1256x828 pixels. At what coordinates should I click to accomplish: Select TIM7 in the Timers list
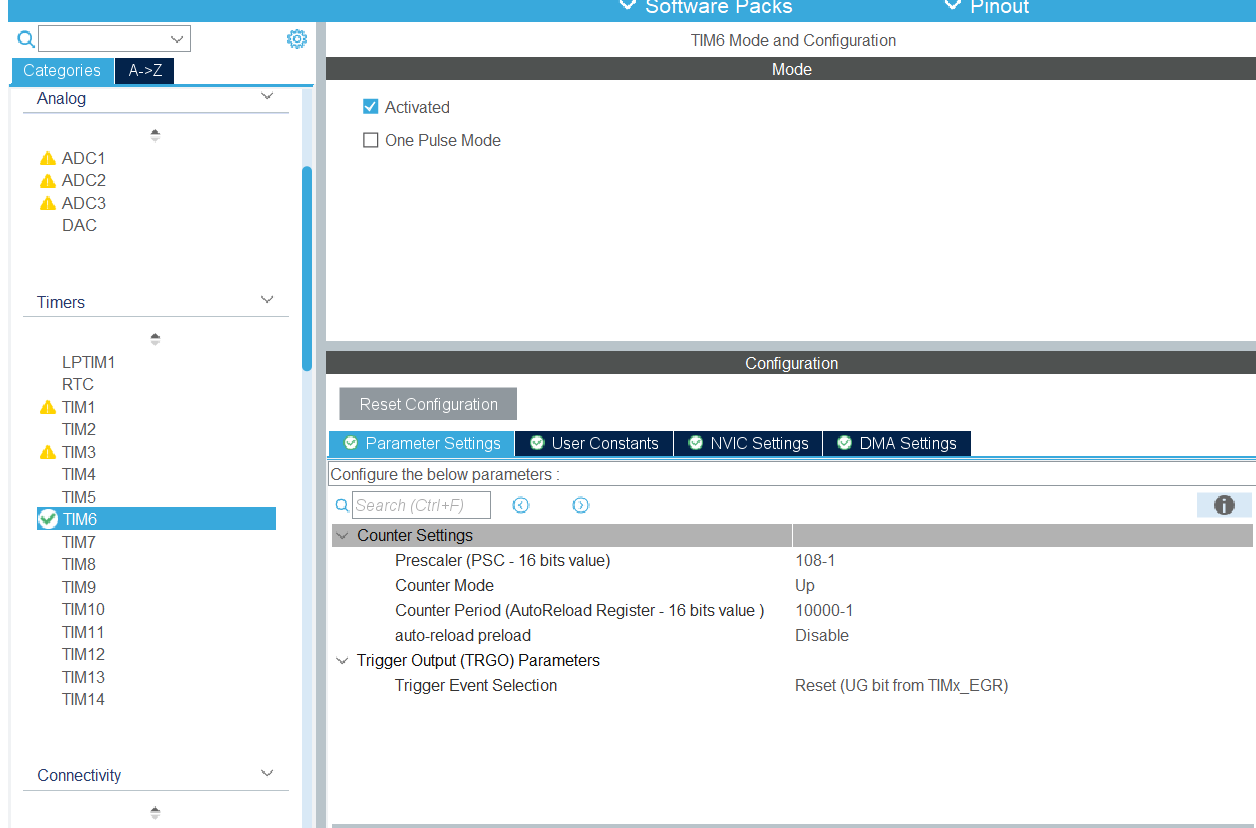point(79,542)
